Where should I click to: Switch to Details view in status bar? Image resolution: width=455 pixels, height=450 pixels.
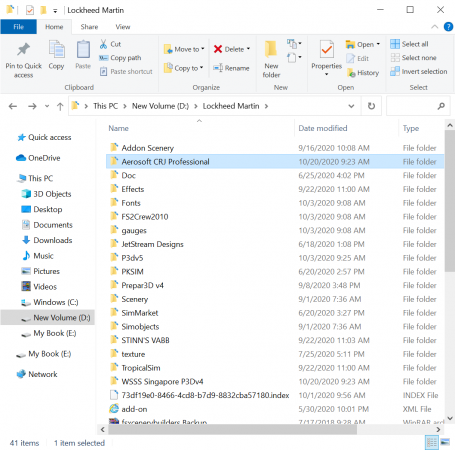432,443
